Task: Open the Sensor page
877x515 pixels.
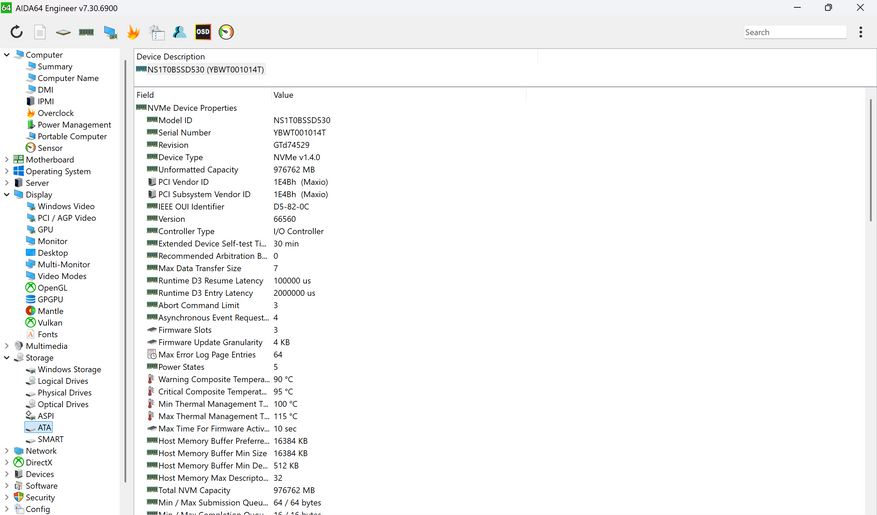Action: [x=50, y=148]
